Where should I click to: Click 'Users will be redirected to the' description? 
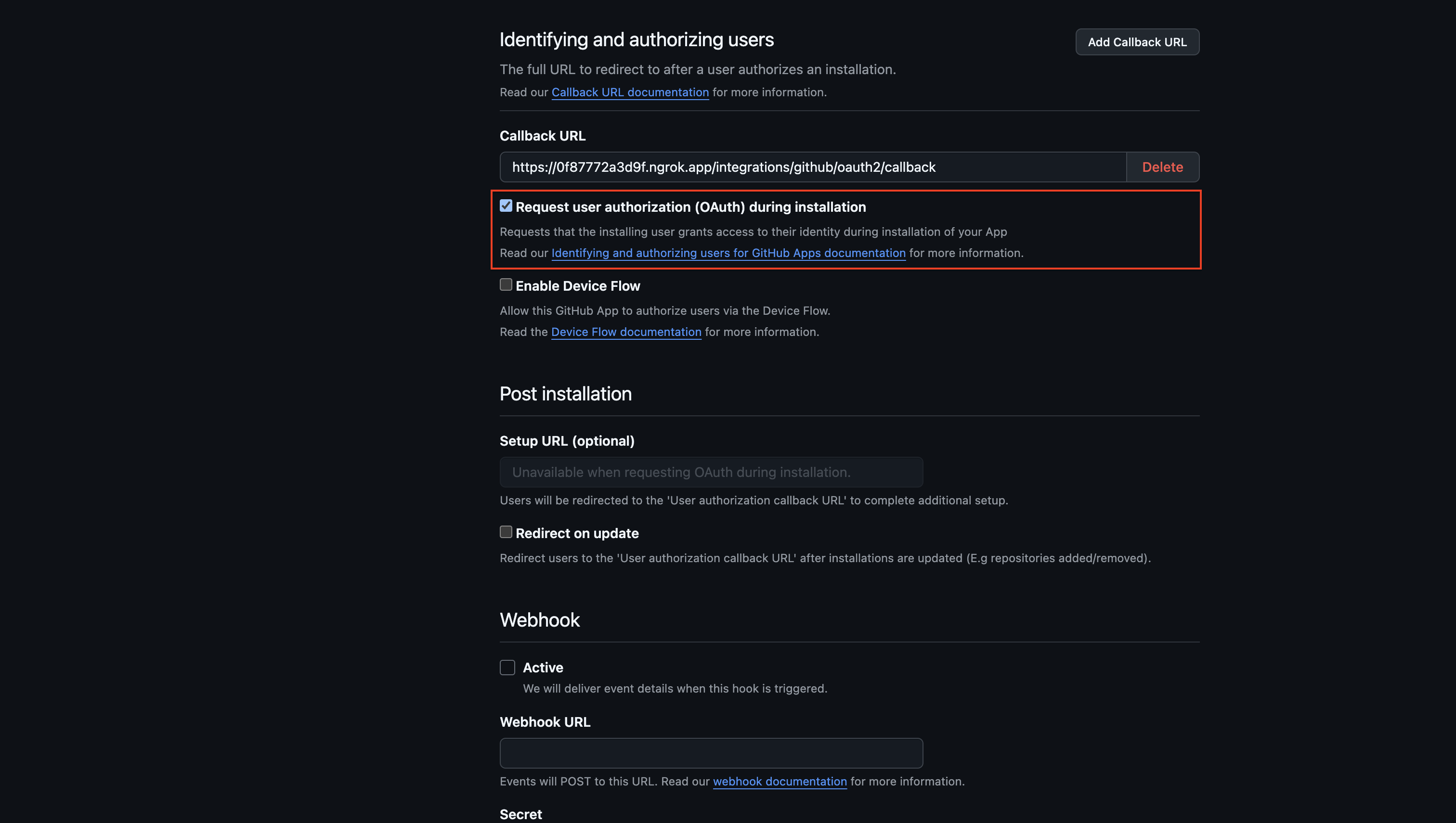pyautogui.click(x=754, y=500)
